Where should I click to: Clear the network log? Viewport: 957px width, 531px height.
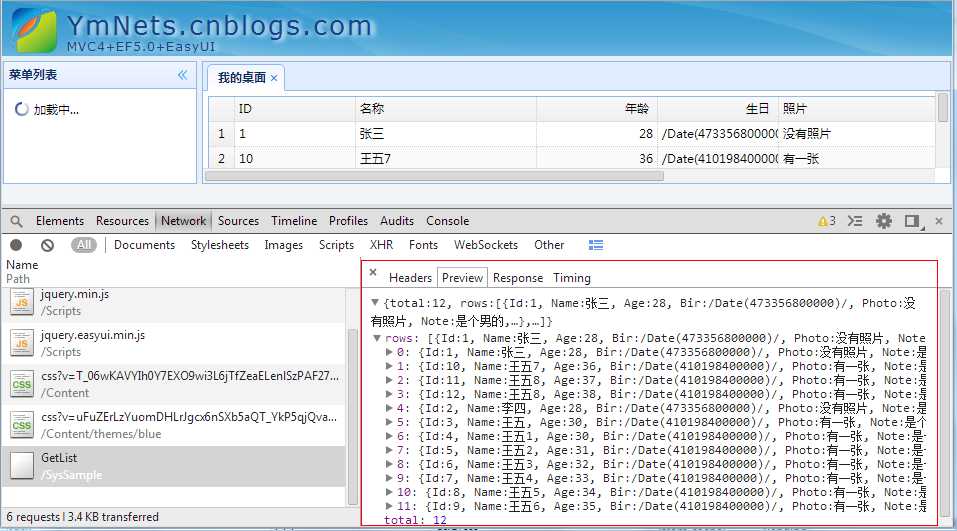coord(47,245)
